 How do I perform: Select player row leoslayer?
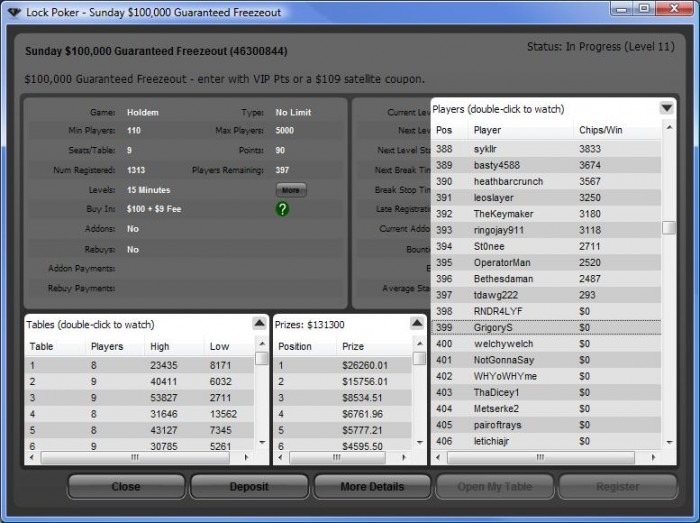tap(546, 197)
